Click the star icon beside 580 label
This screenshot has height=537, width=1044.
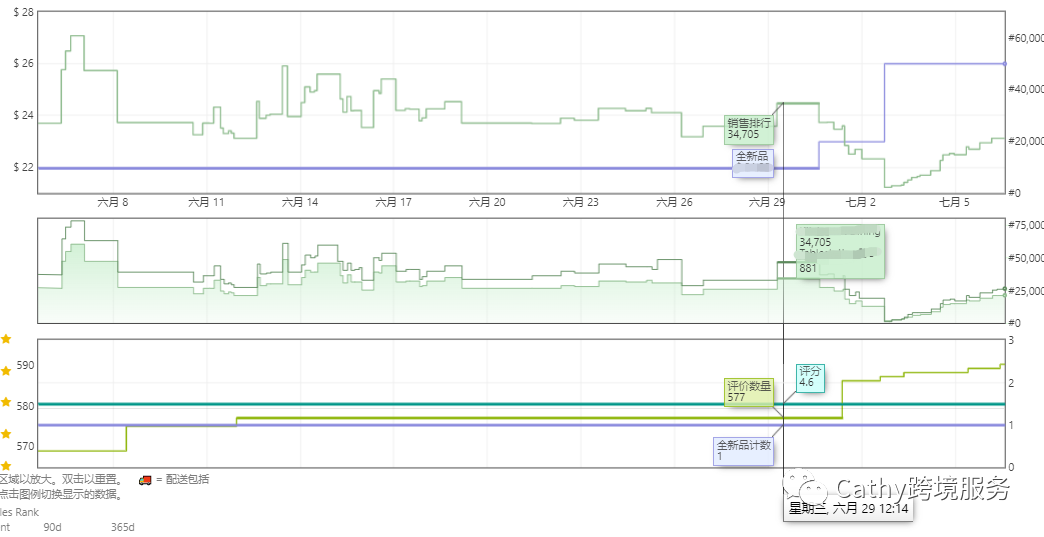[x=5, y=402]
